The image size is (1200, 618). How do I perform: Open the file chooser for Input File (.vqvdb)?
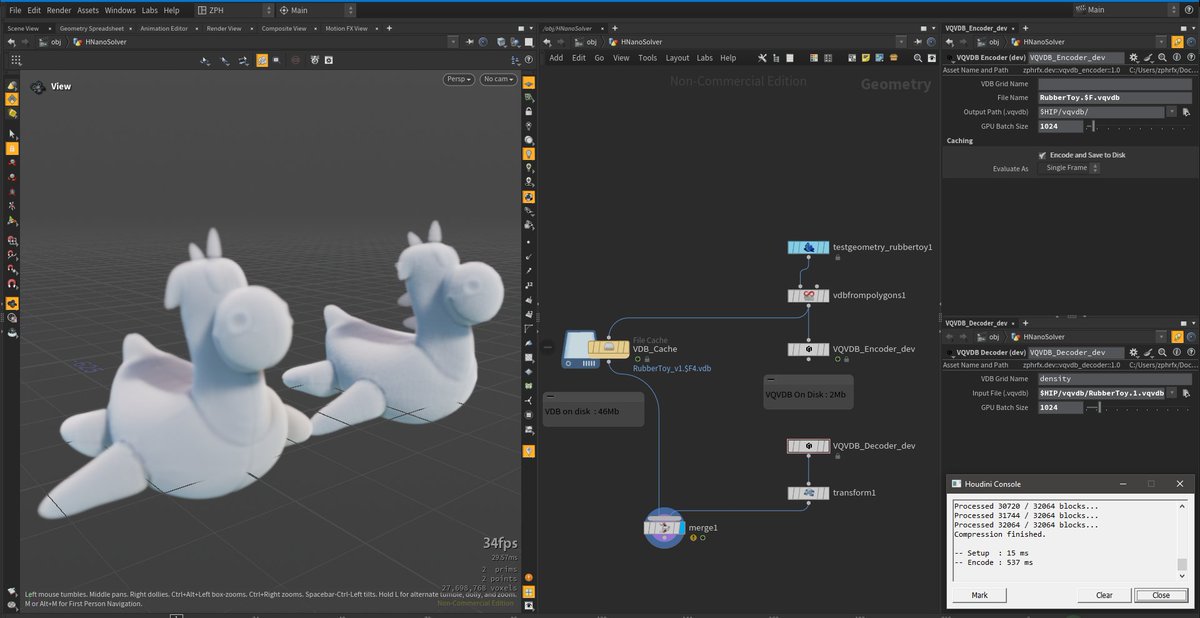click(x=1184, y=393)
